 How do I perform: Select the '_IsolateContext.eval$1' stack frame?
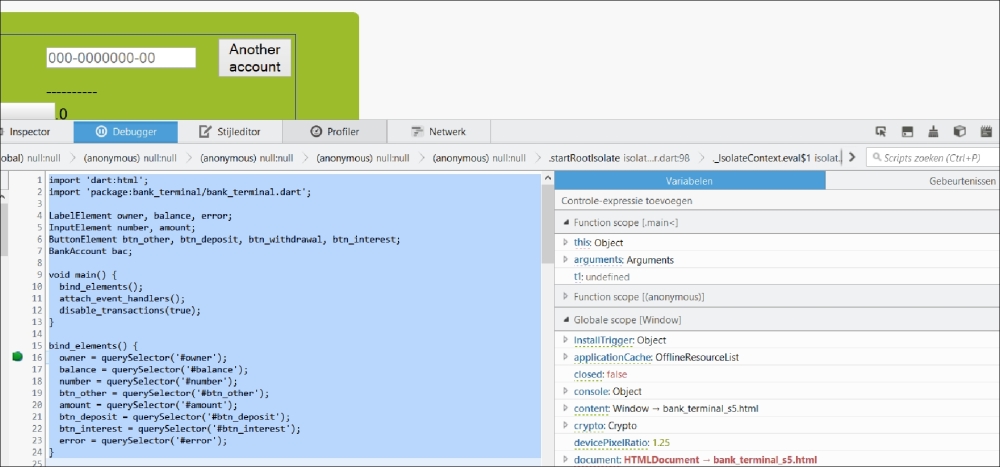tap(777, 158)
